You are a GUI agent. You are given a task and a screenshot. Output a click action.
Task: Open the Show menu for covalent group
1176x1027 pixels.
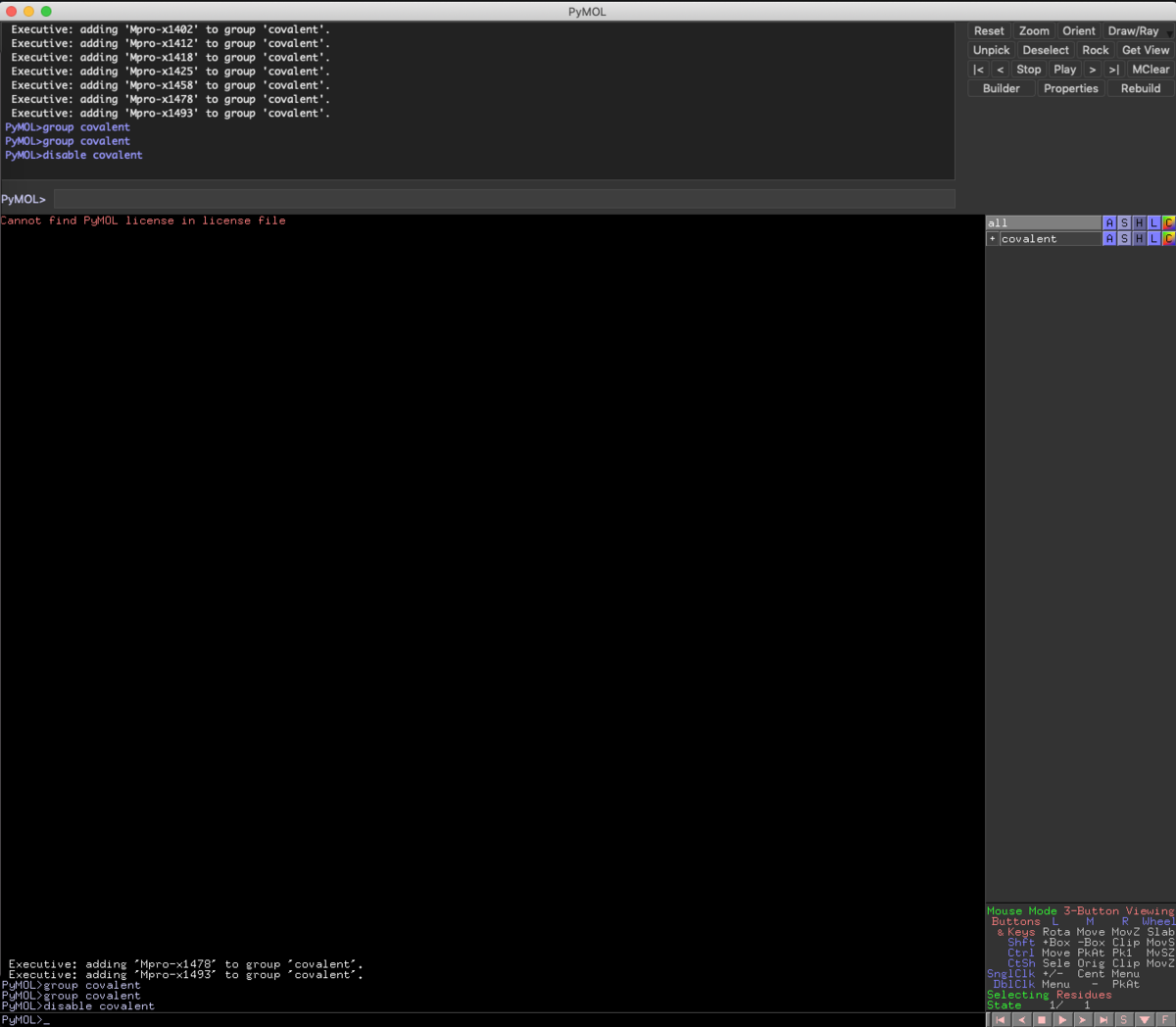coord(1124,239)
